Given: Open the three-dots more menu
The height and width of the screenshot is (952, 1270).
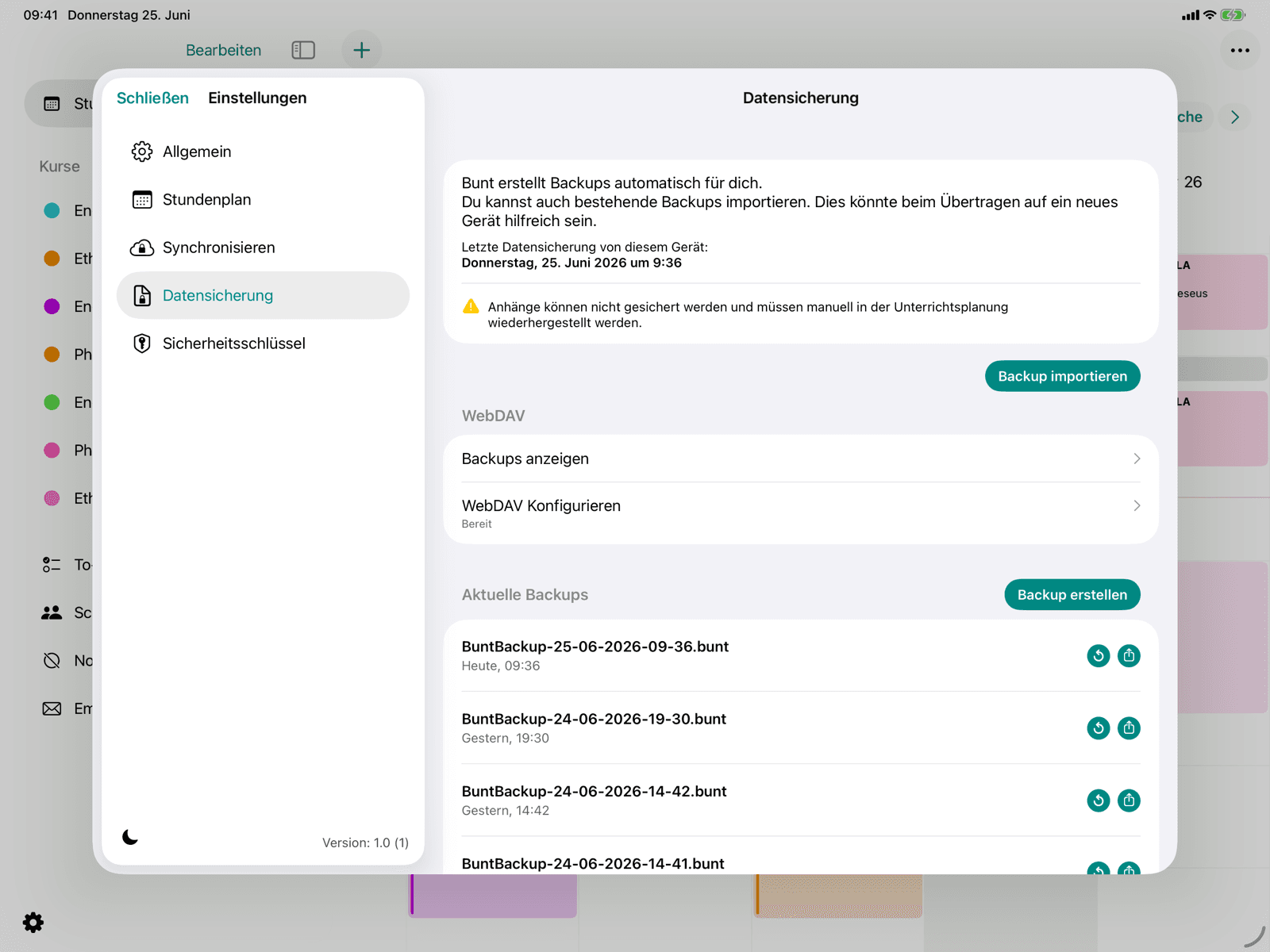Looking at the screenshot, I should pyautogui.click(x=1240, y=50).
